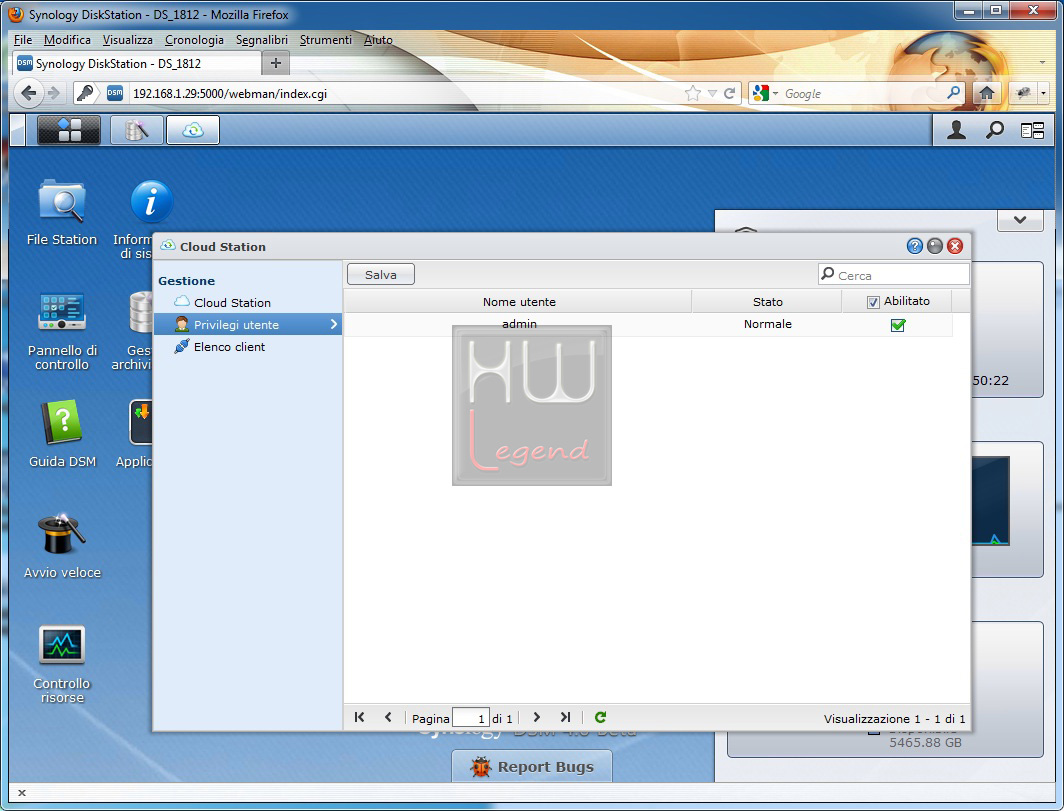Screen dimensions: 1064x811
Task: Click the Report Bugs button
Action: [532, 766]
